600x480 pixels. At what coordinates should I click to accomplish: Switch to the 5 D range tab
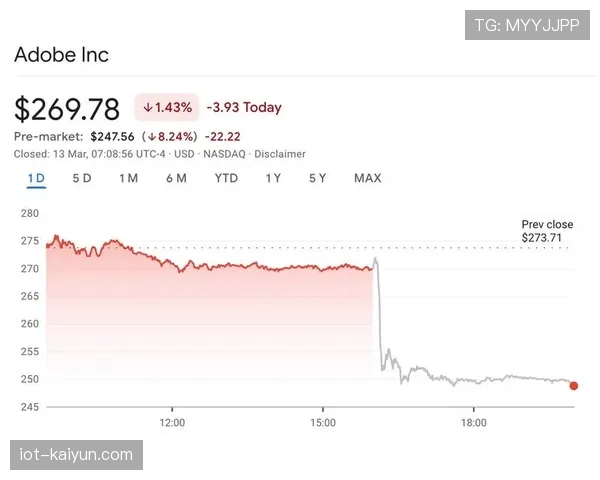click(x=82, y=178)
